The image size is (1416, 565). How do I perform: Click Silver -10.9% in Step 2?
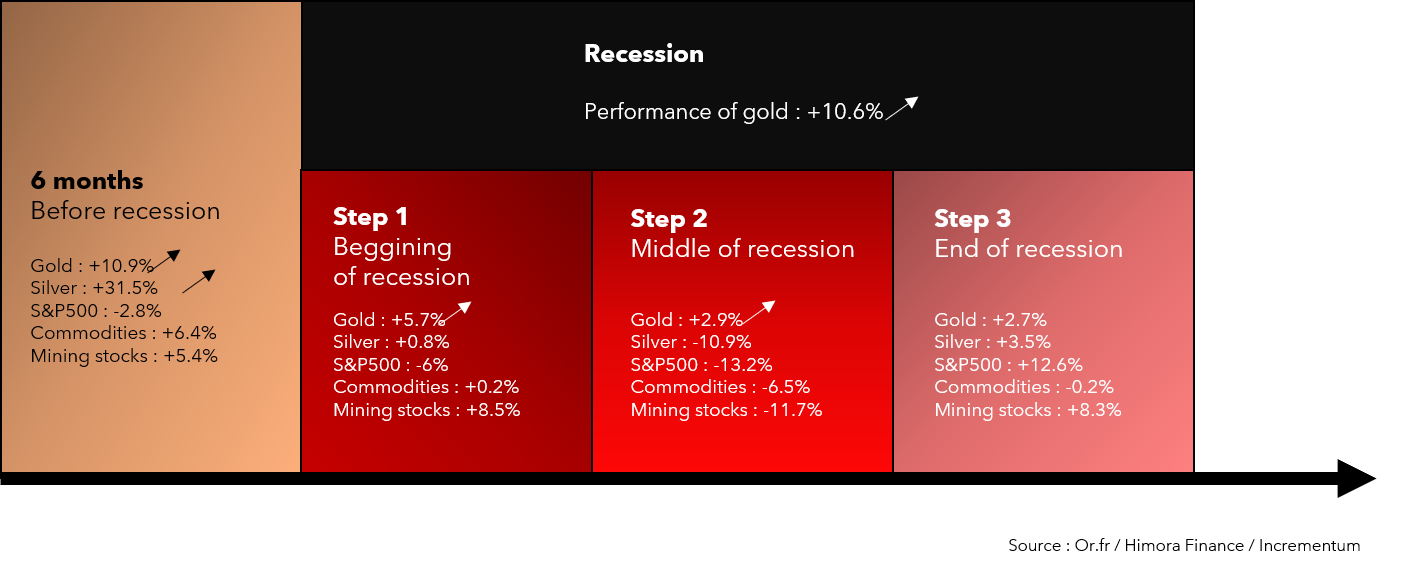coord(691,342)
